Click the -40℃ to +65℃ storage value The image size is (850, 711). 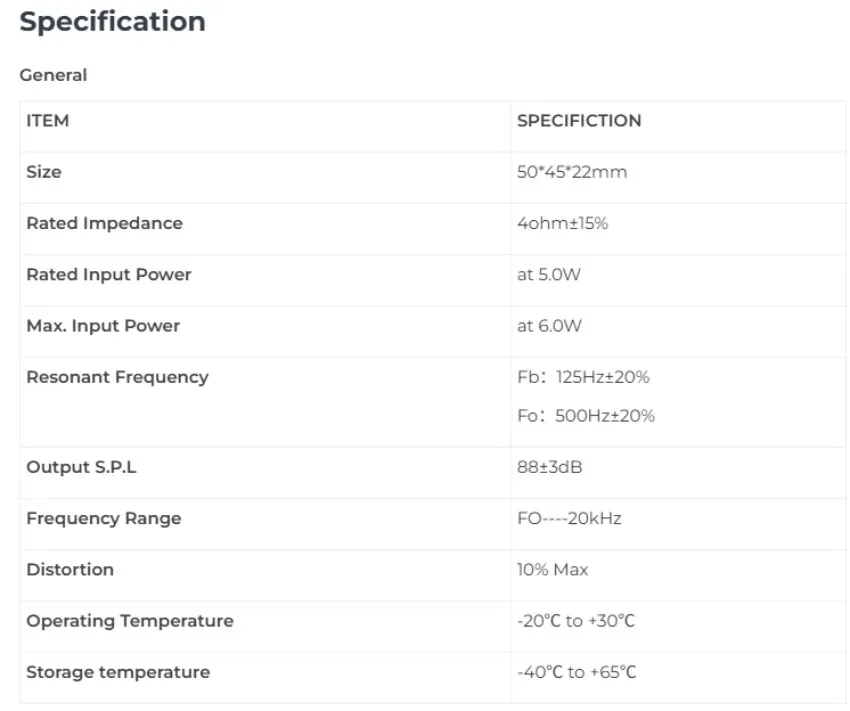point(576,672)
